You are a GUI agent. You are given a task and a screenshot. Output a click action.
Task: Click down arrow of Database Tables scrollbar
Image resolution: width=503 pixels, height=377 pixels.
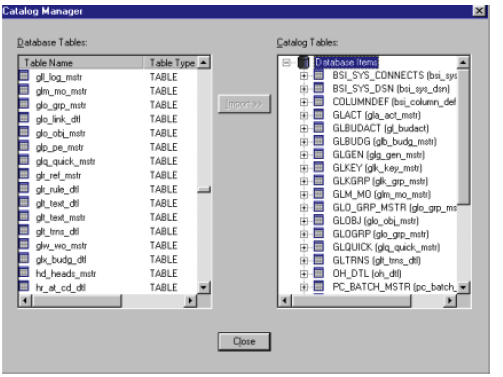point(204,287)
